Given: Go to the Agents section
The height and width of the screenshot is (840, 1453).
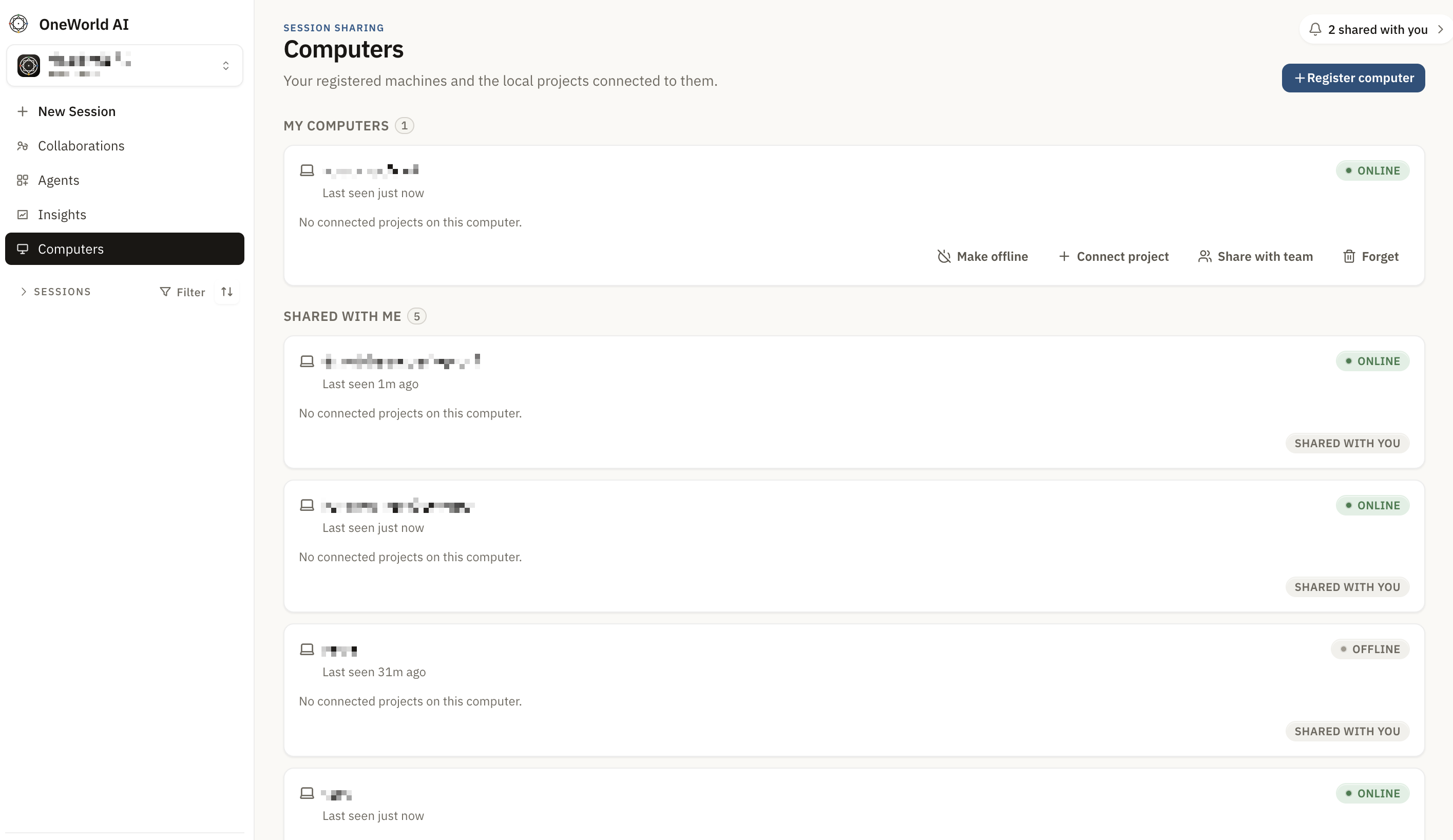Looking at the screenshot, I should click(x=125, y=180).
